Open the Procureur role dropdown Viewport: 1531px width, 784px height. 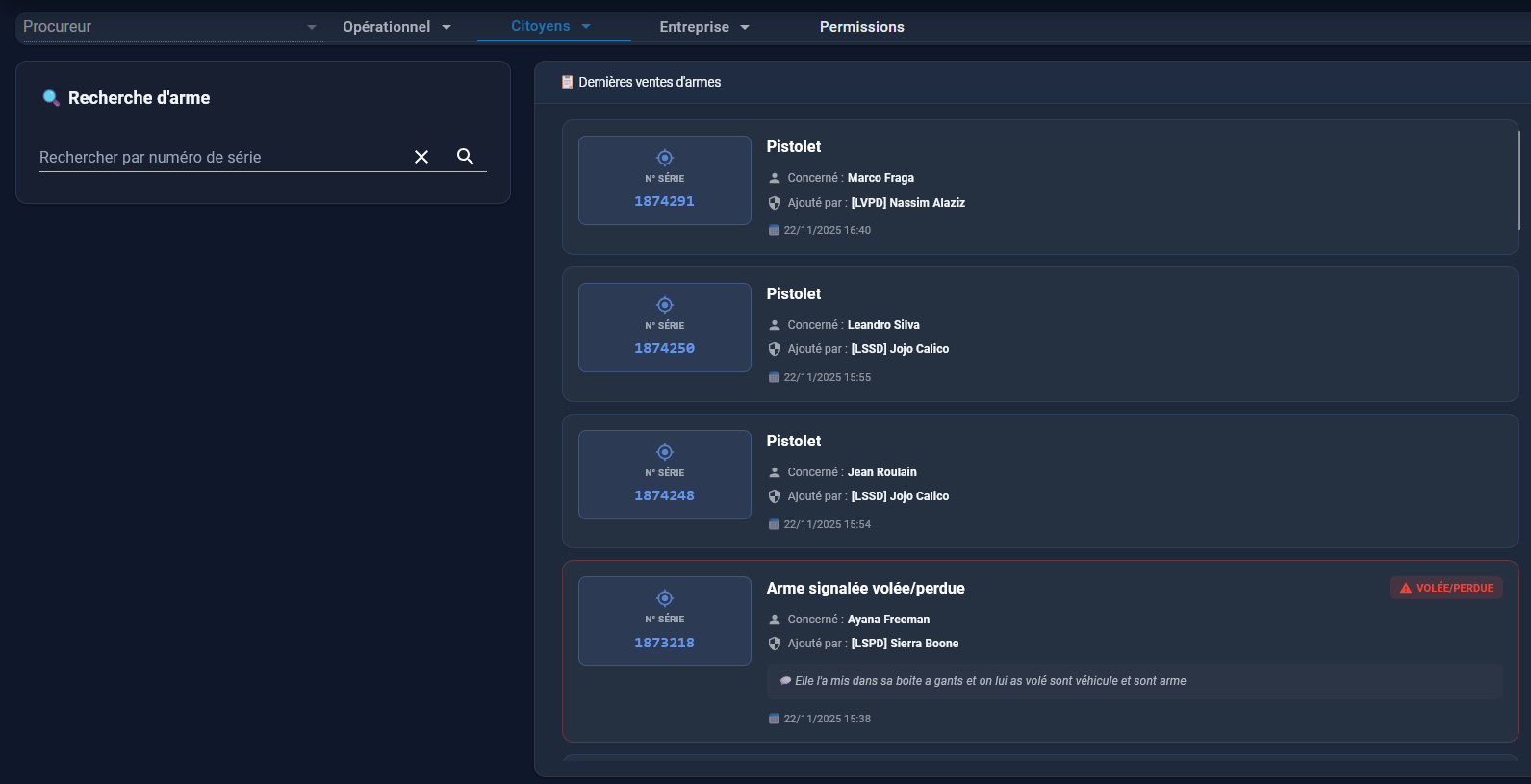tap(168, 27)
